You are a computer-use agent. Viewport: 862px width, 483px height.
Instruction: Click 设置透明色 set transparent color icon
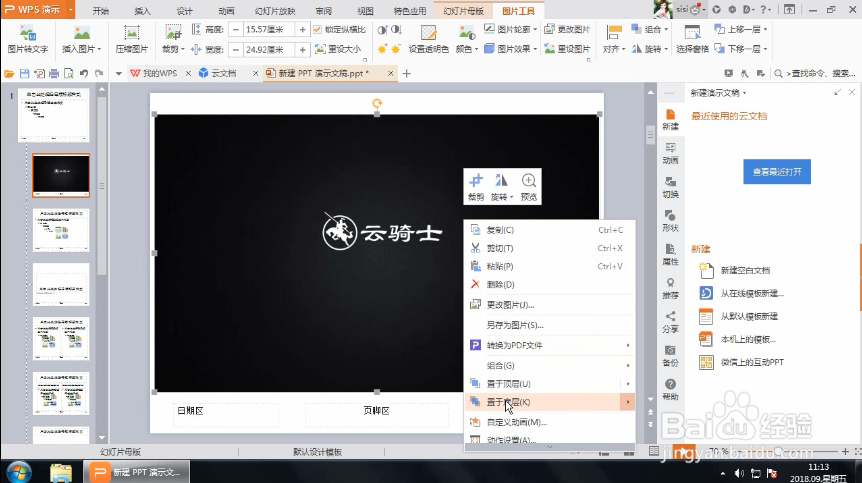click(x=428, y=39)
